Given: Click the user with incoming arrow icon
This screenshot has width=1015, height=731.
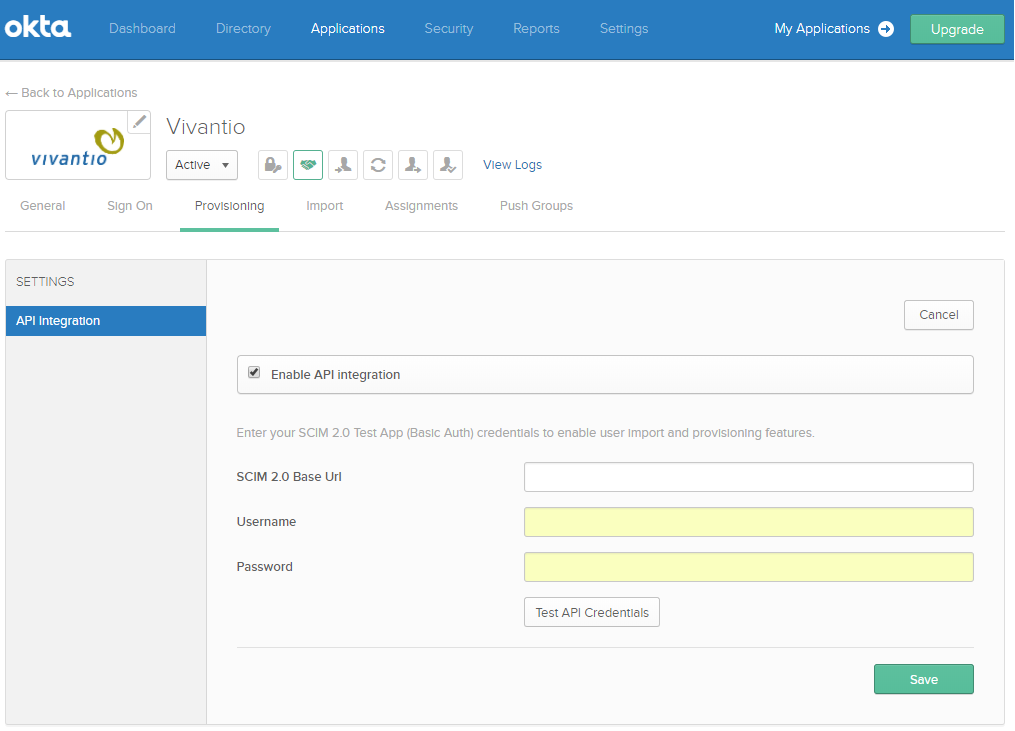Looking at the screenshot, I should (343, 165).
